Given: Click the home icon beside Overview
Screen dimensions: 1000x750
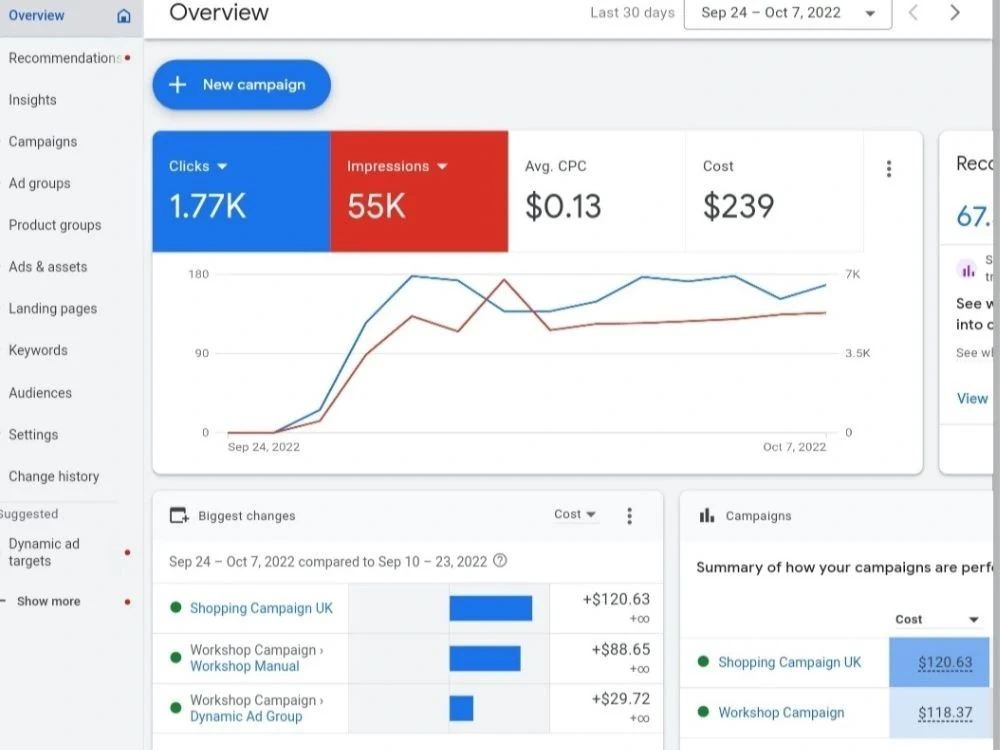Looking at the screenshot, I should pyautogui.click(x=124, y=16).
